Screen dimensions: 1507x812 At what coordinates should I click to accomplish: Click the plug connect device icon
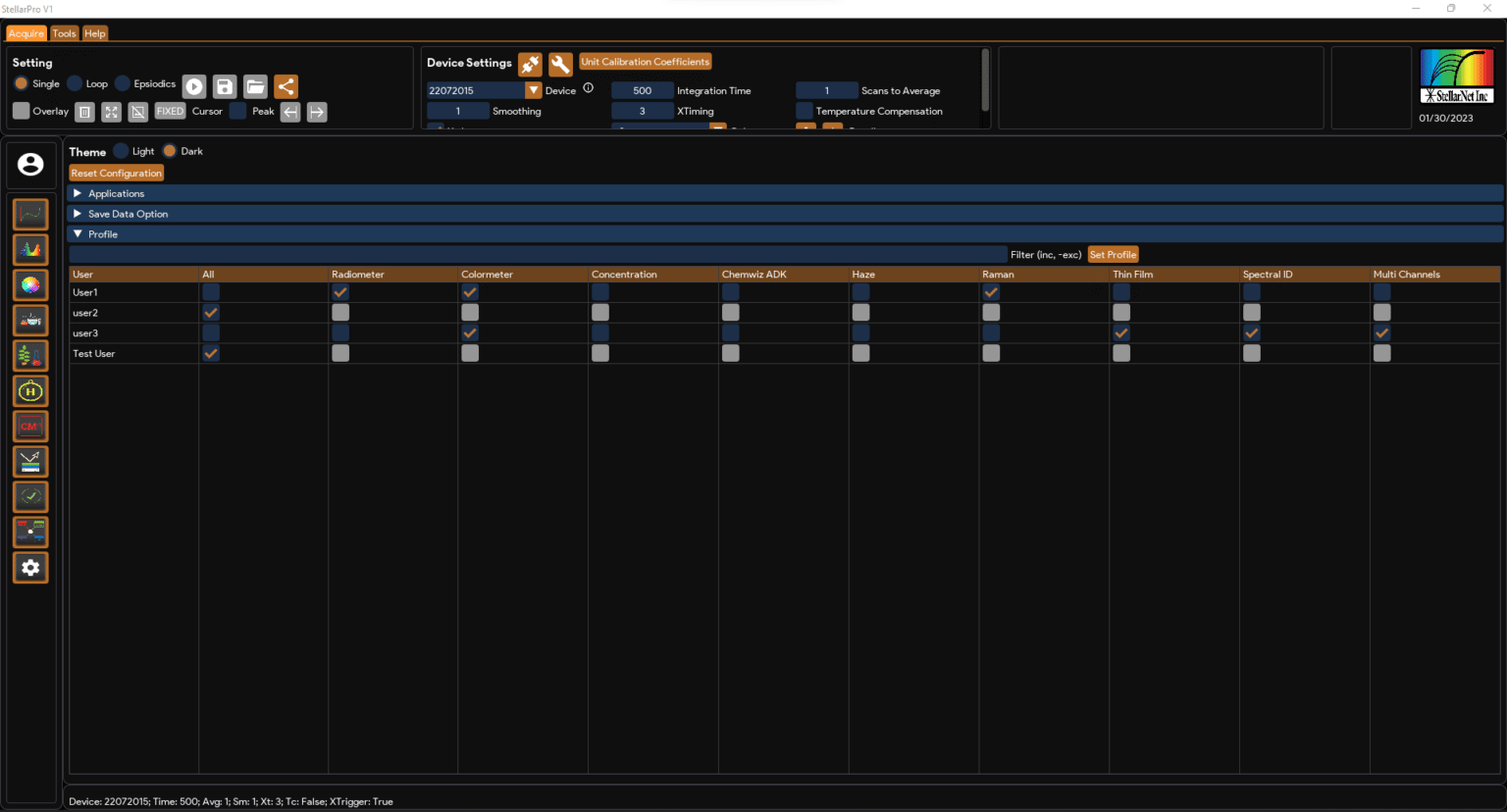tap(530, 65)
